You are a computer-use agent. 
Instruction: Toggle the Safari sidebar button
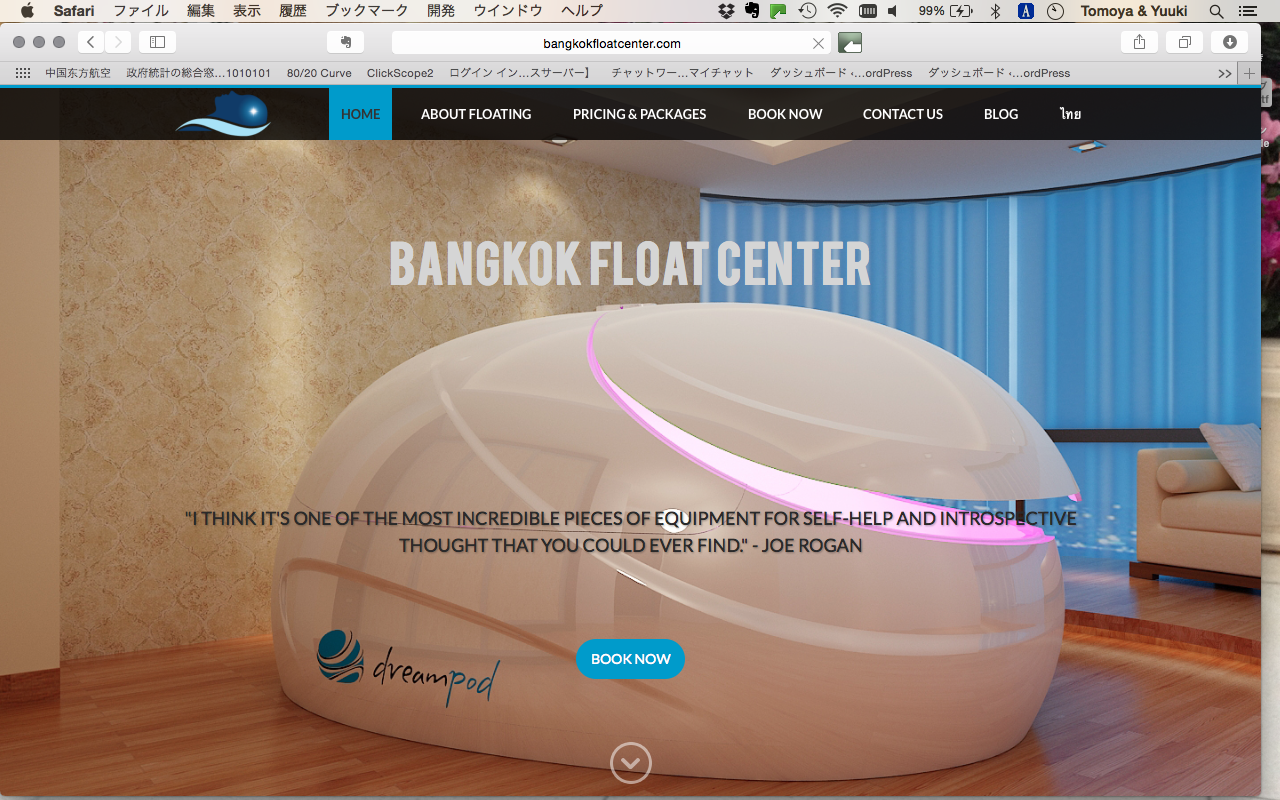[157, 42]
